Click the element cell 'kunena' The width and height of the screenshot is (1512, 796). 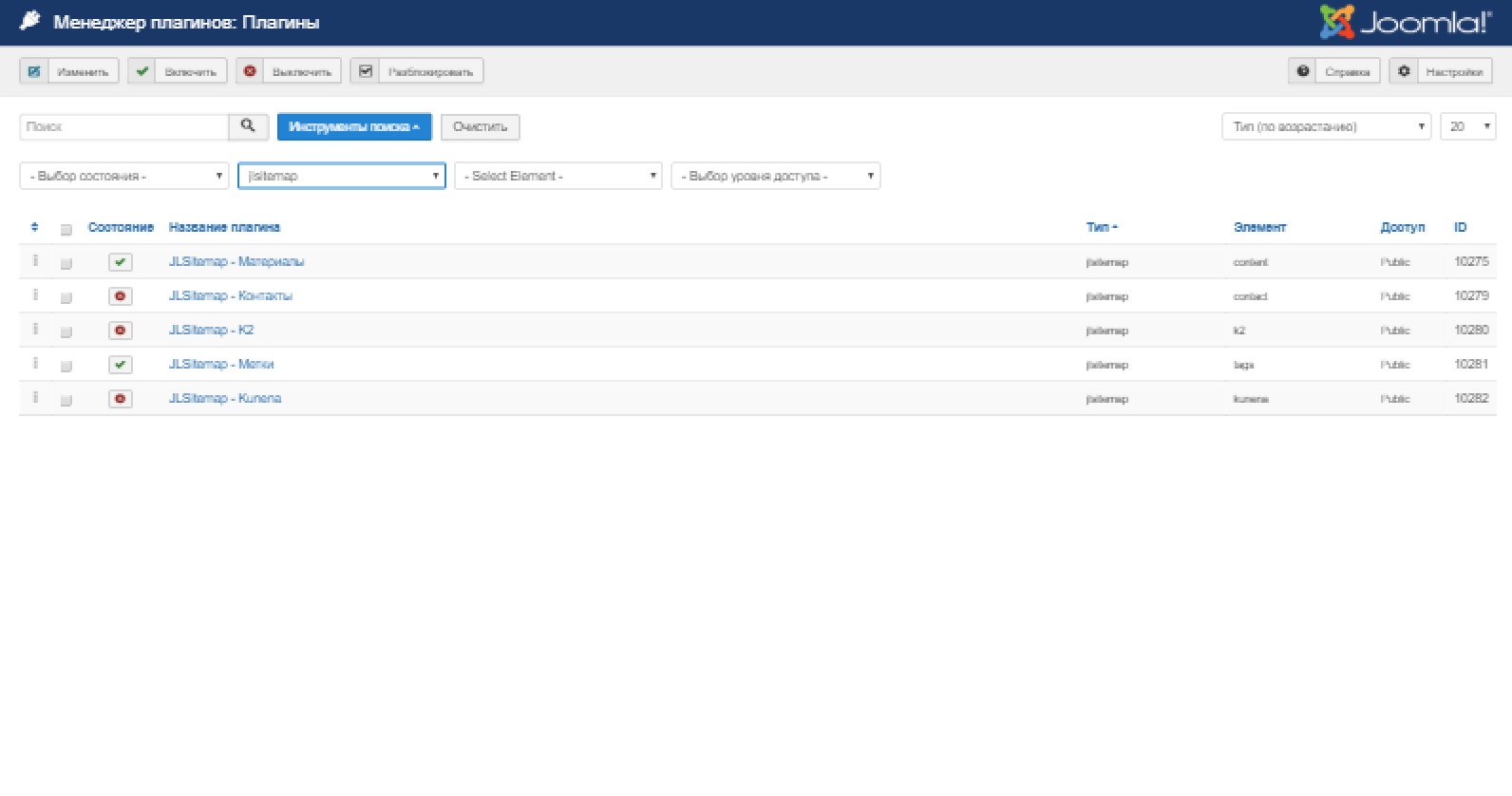pyautogui.click(x=1251, y=399)
